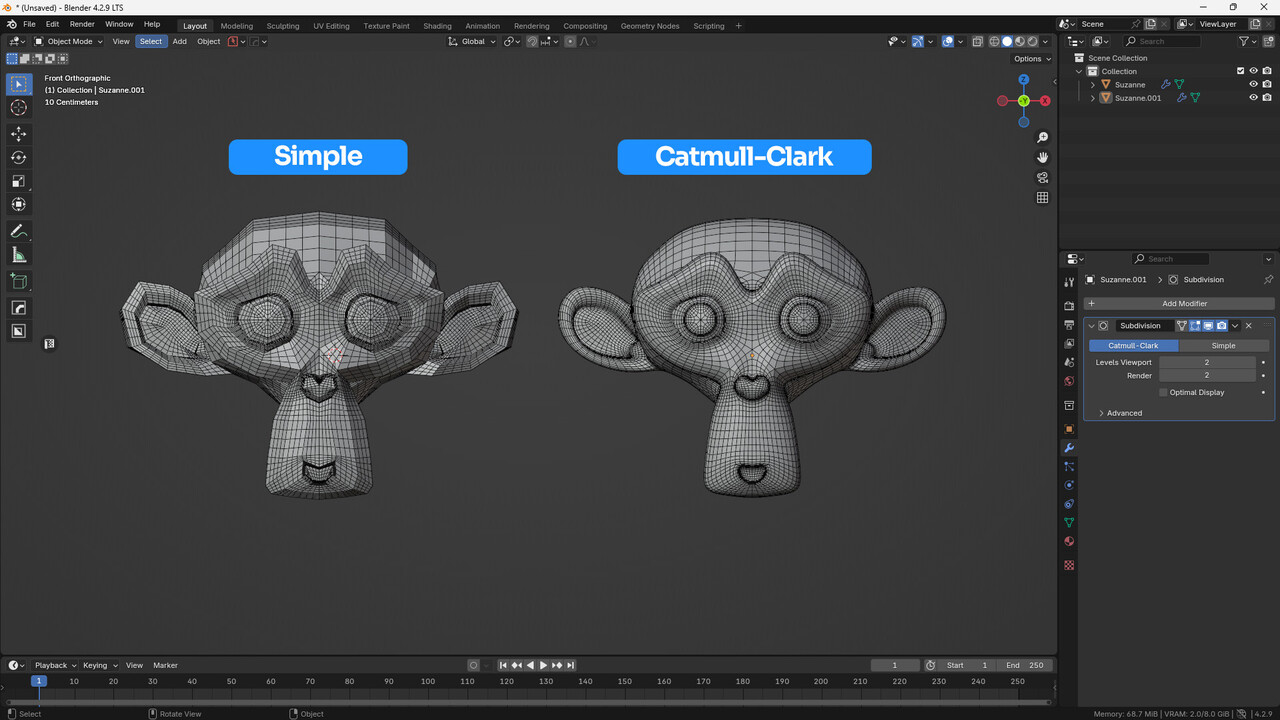
Task: Open the Add menu in viewport header
Action: 179,41
